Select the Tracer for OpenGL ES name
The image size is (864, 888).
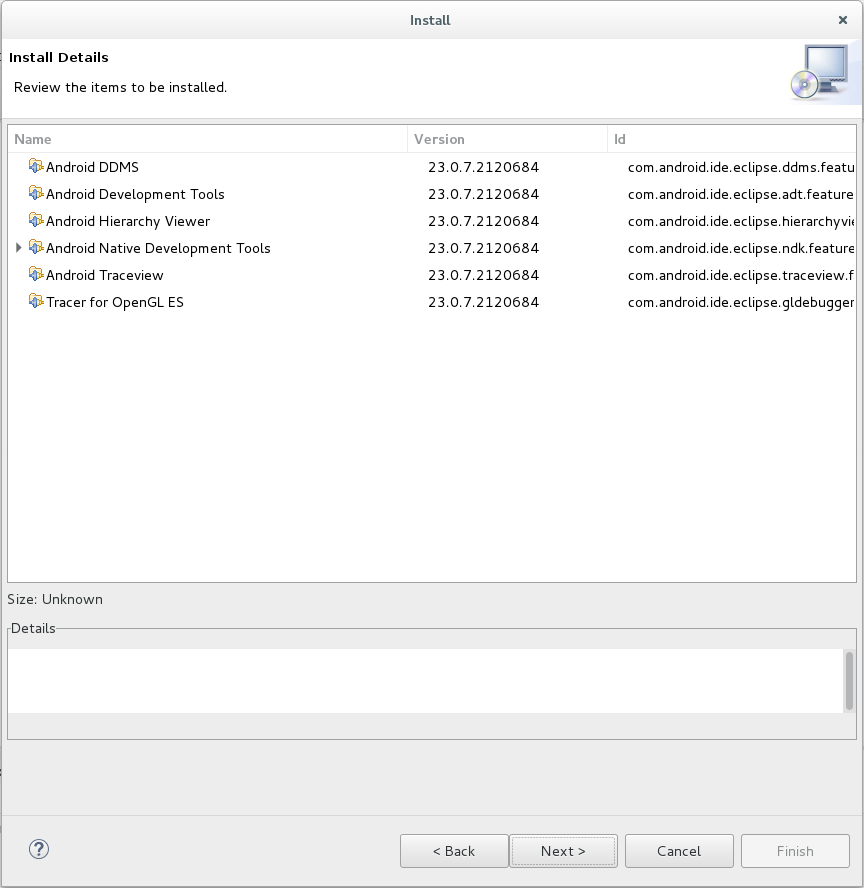[x=115, y=302]
